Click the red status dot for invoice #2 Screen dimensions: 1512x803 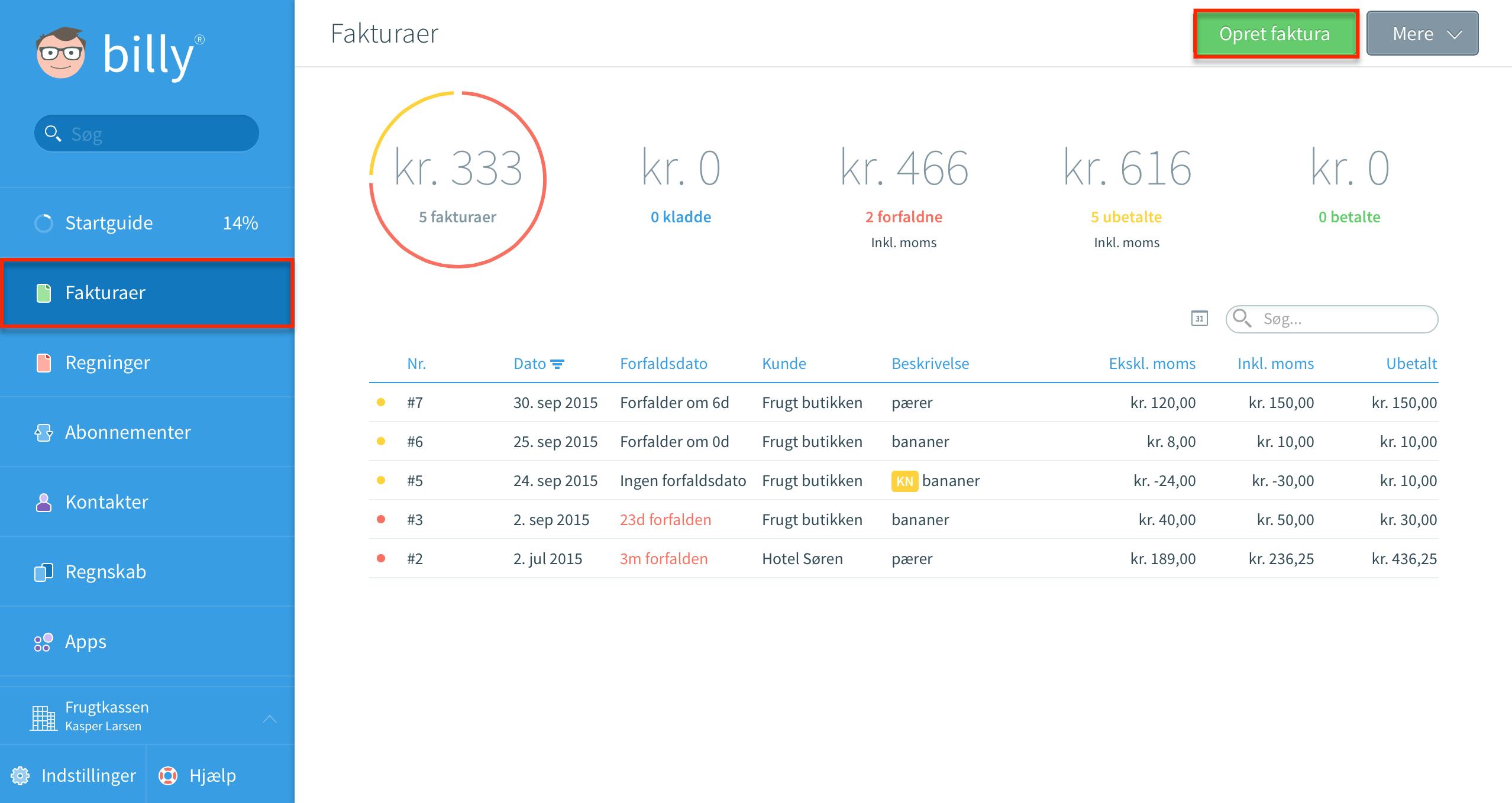[381, 558]
